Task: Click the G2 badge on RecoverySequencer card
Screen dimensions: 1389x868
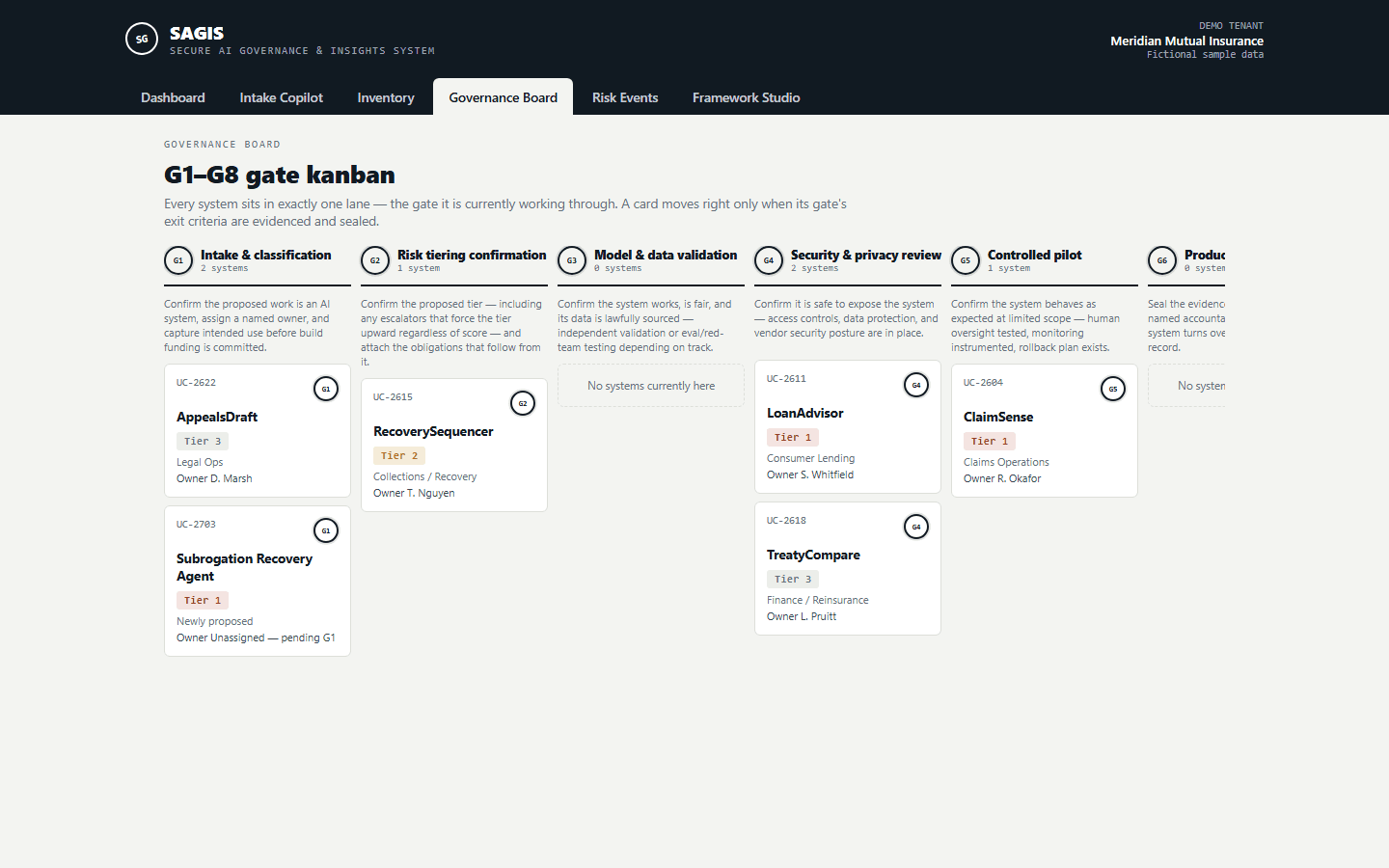Action: click(x=523, y=403)
